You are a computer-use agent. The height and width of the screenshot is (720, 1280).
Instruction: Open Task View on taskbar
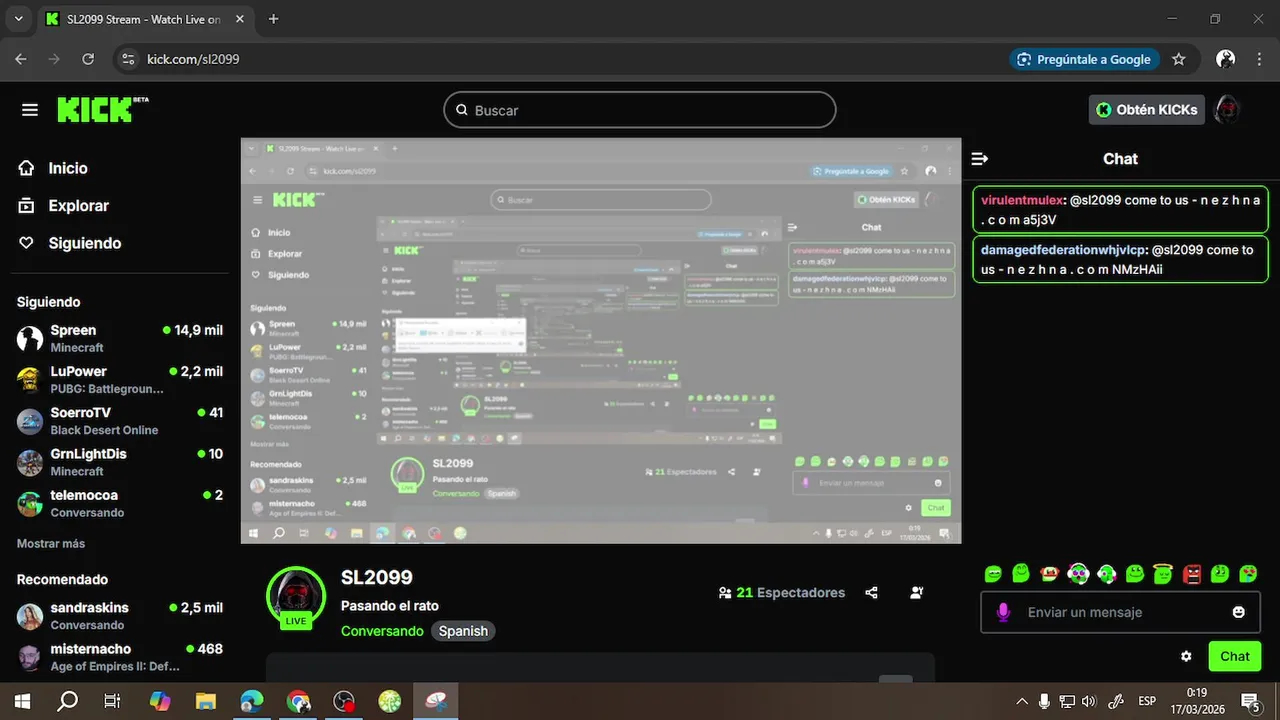tap(112, 701)
